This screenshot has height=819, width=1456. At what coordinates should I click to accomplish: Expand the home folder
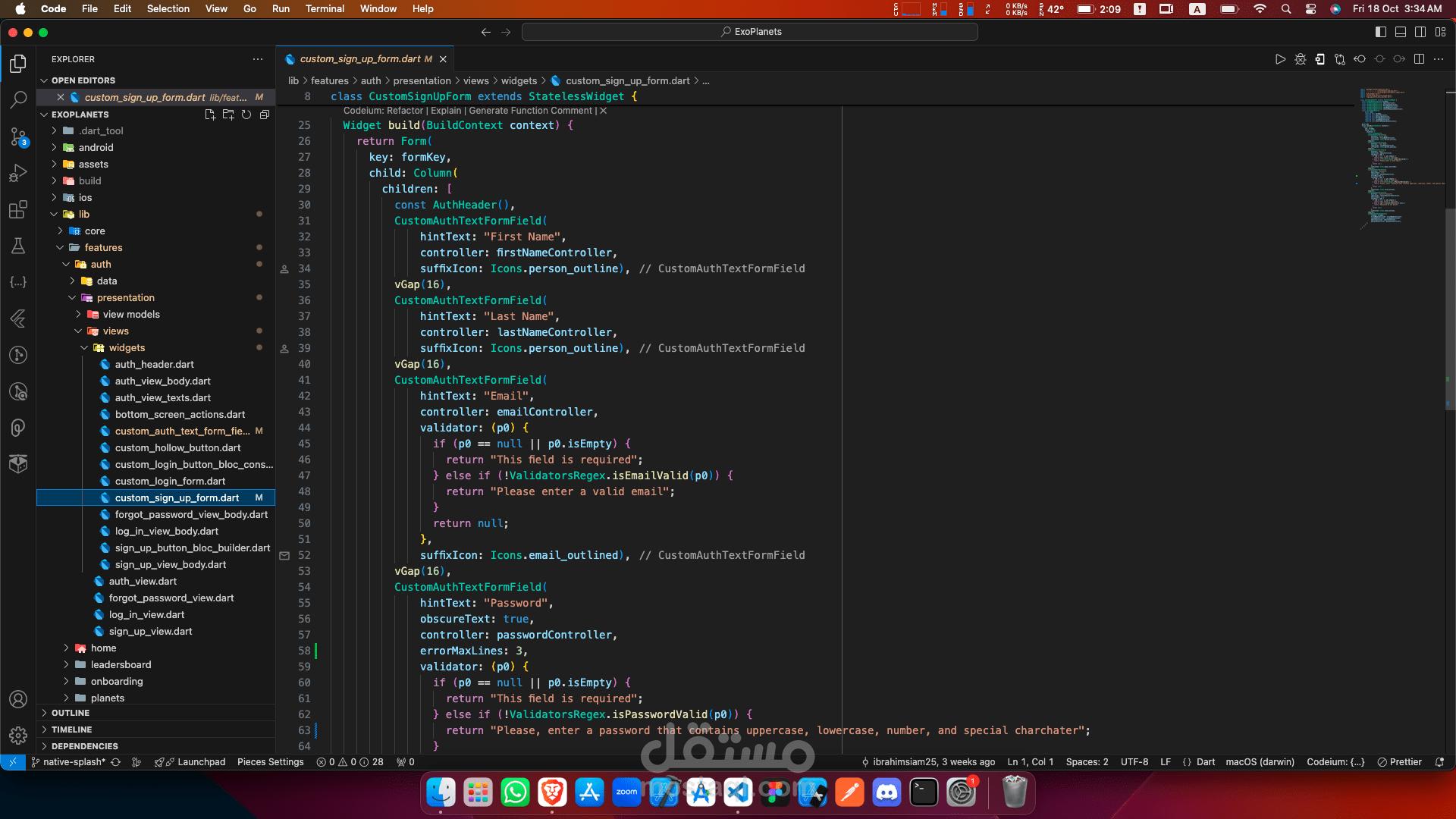[x=103, y=648]
